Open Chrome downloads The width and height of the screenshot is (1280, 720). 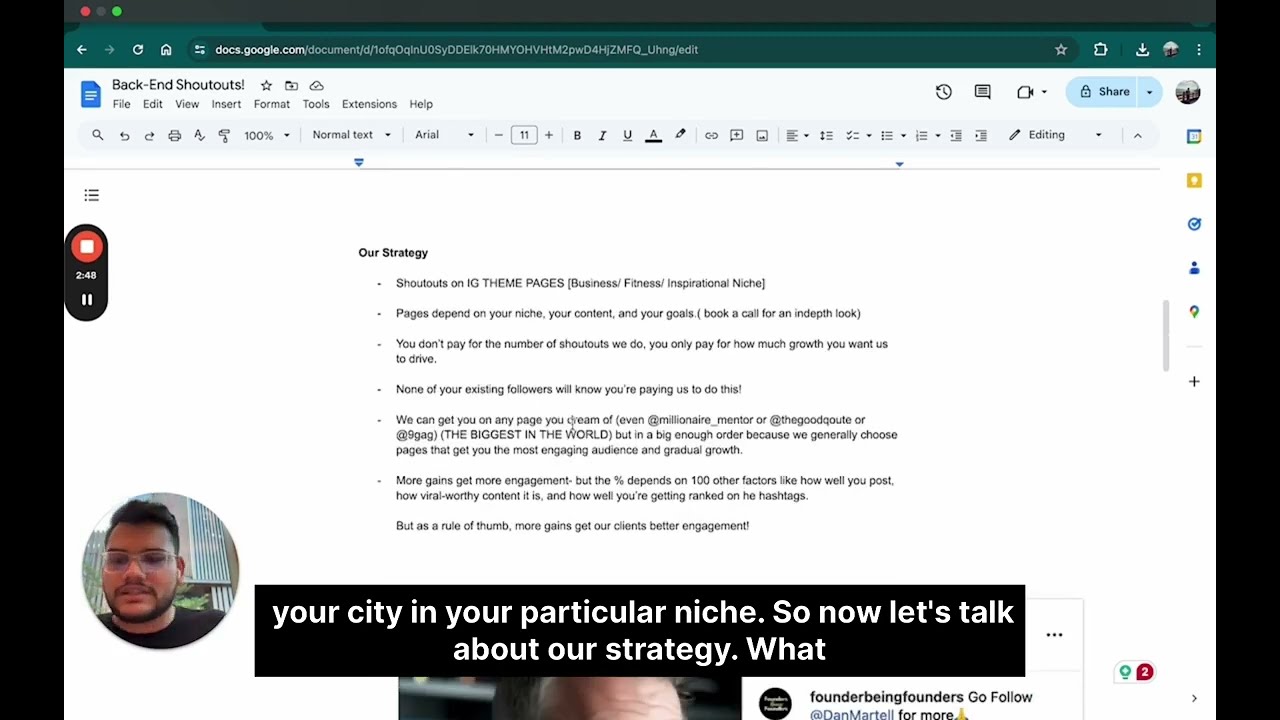click(1142, 50)
